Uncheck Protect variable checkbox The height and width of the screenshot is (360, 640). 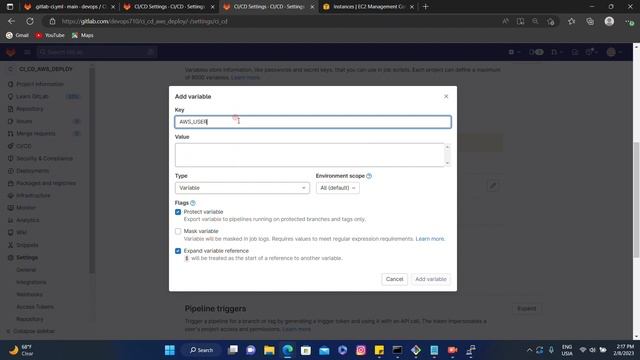pyautogui.click(x=178, y=212)
